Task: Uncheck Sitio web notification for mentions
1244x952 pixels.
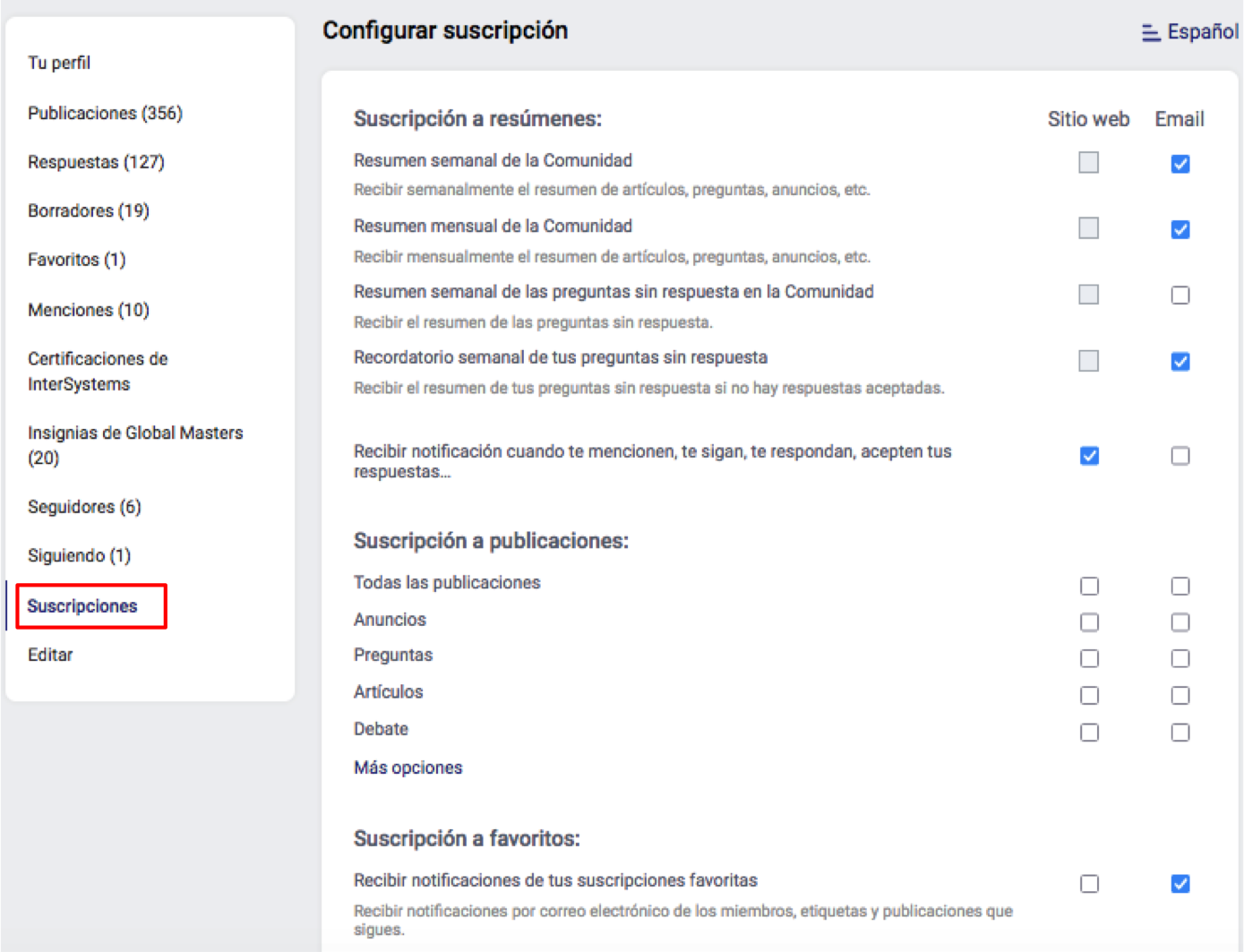Action: (1089, 456)
